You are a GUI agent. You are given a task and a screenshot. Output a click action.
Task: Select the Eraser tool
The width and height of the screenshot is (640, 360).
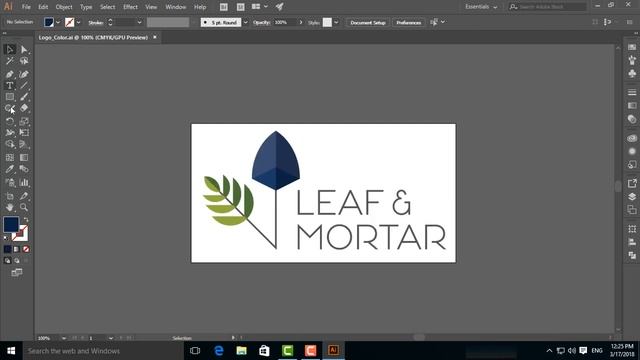[24, 108]
